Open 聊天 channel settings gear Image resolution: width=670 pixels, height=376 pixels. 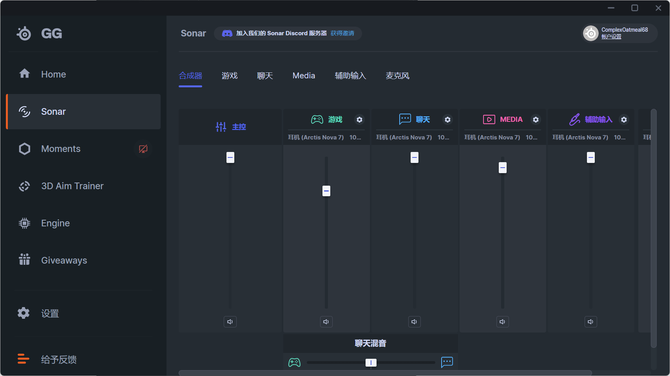pos(447,120)
